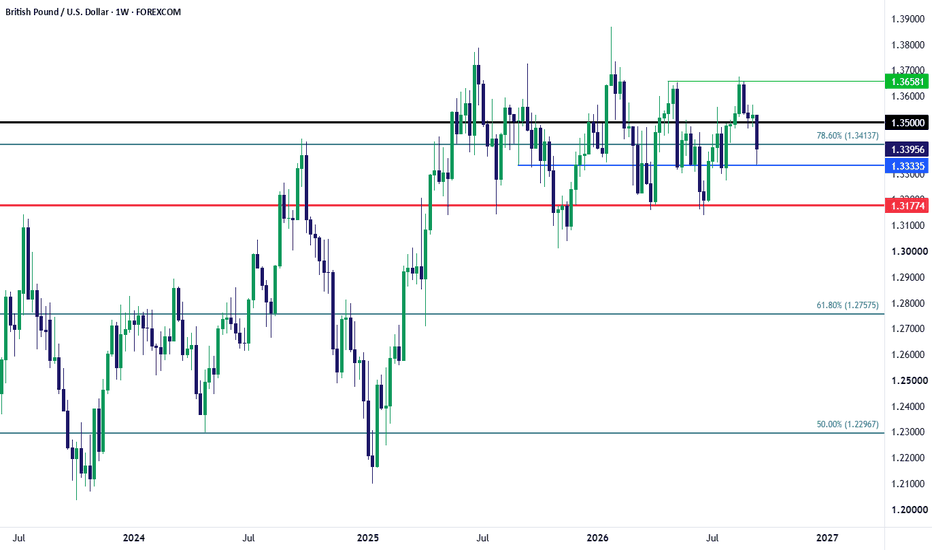Viewport: 932px width, 550px height.
Task: Click the 1W timeframe in chart title
Action: 122,12
